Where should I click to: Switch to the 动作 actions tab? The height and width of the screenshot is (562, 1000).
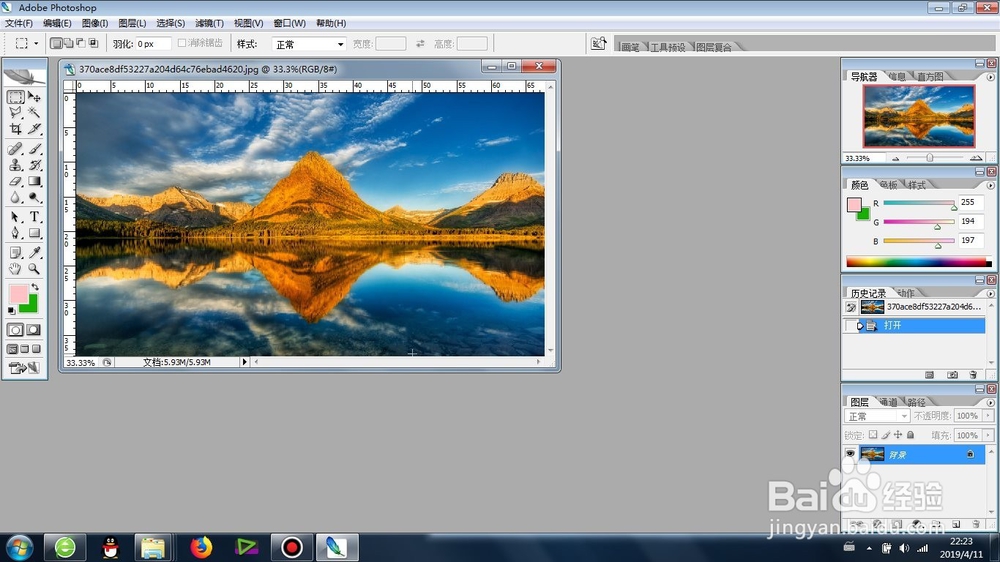pyautogui.click(x=906, y=293)
